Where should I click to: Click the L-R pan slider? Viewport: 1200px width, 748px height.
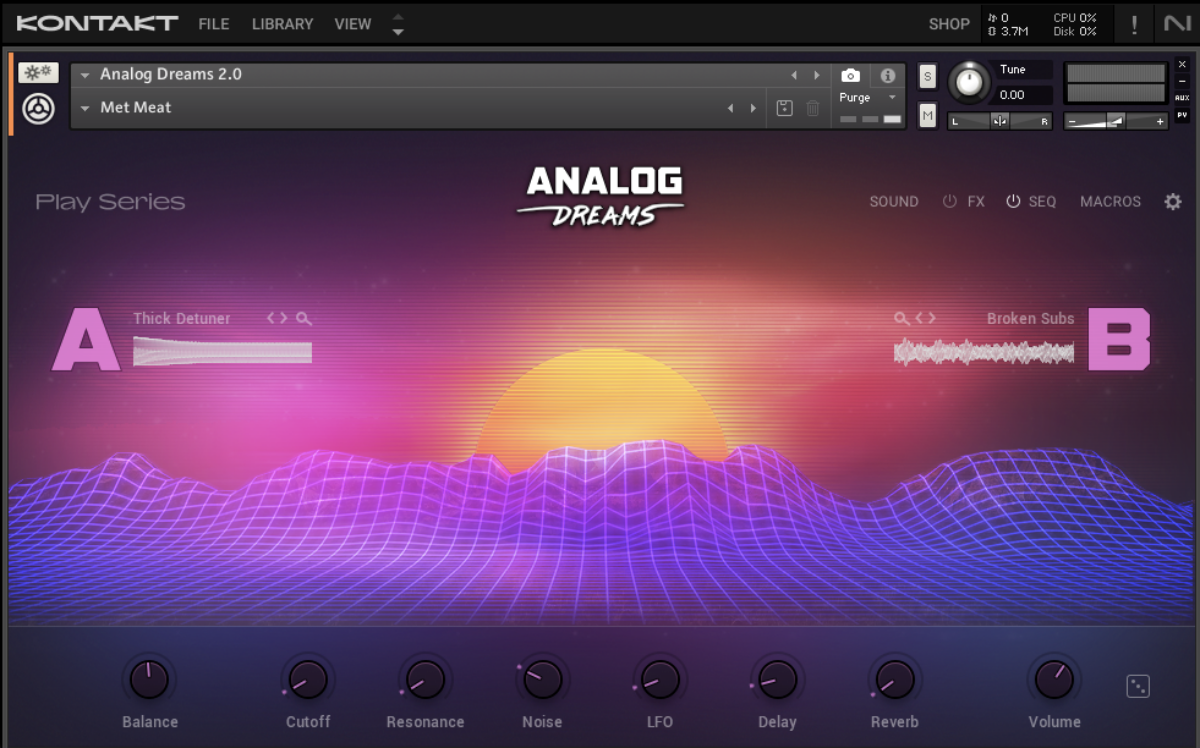[1000, 121]
